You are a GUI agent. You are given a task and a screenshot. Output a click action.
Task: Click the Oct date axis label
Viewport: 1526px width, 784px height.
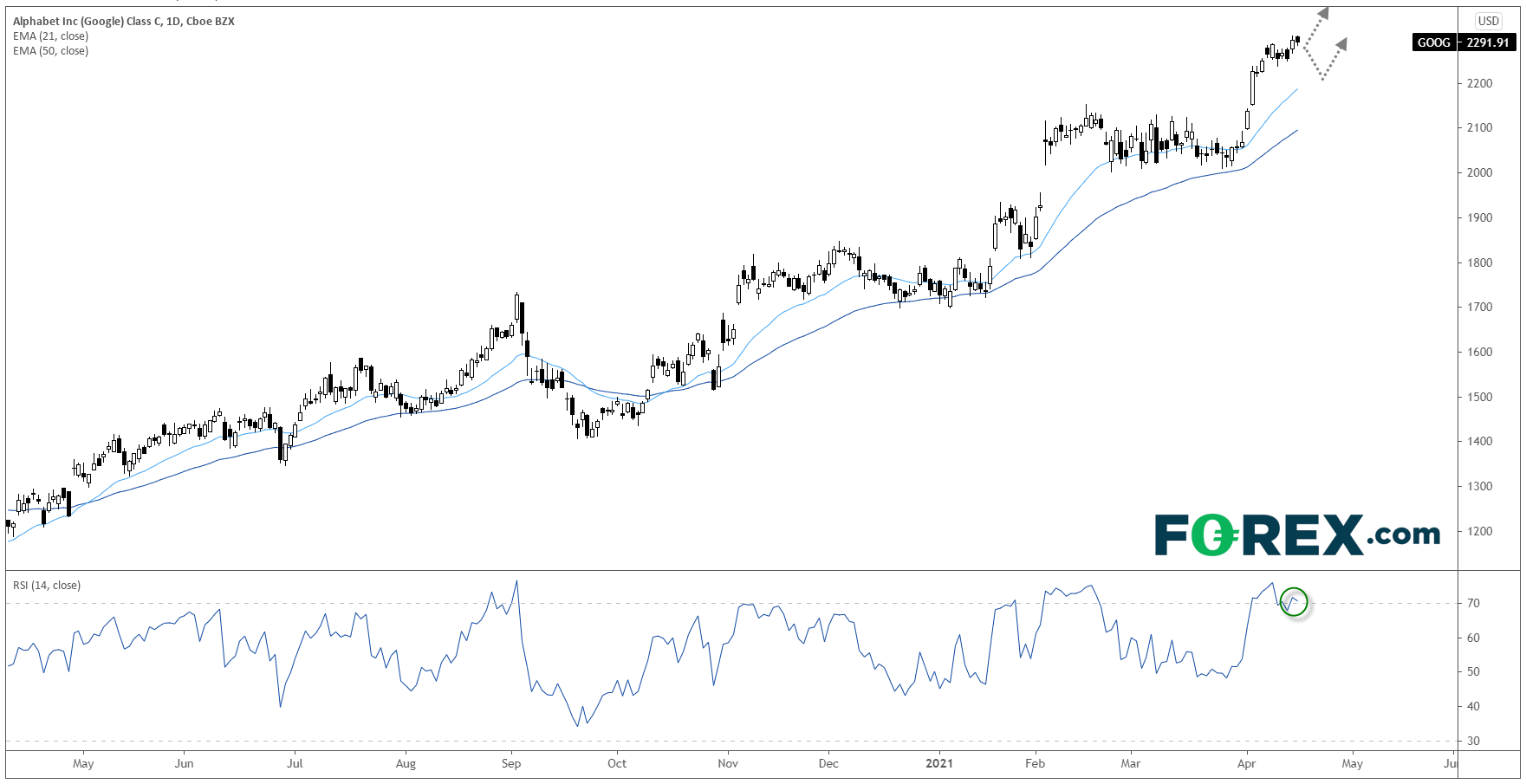click(617, 763)
